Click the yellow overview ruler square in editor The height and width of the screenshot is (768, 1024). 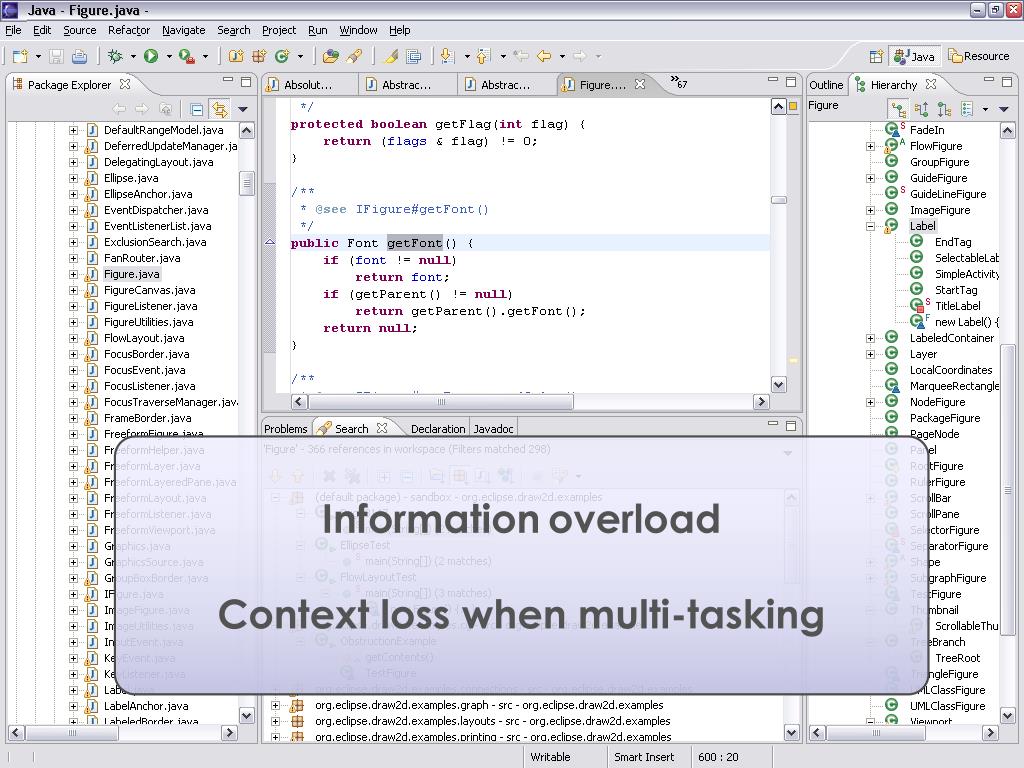pyautogui.click(x=793, y=106)
